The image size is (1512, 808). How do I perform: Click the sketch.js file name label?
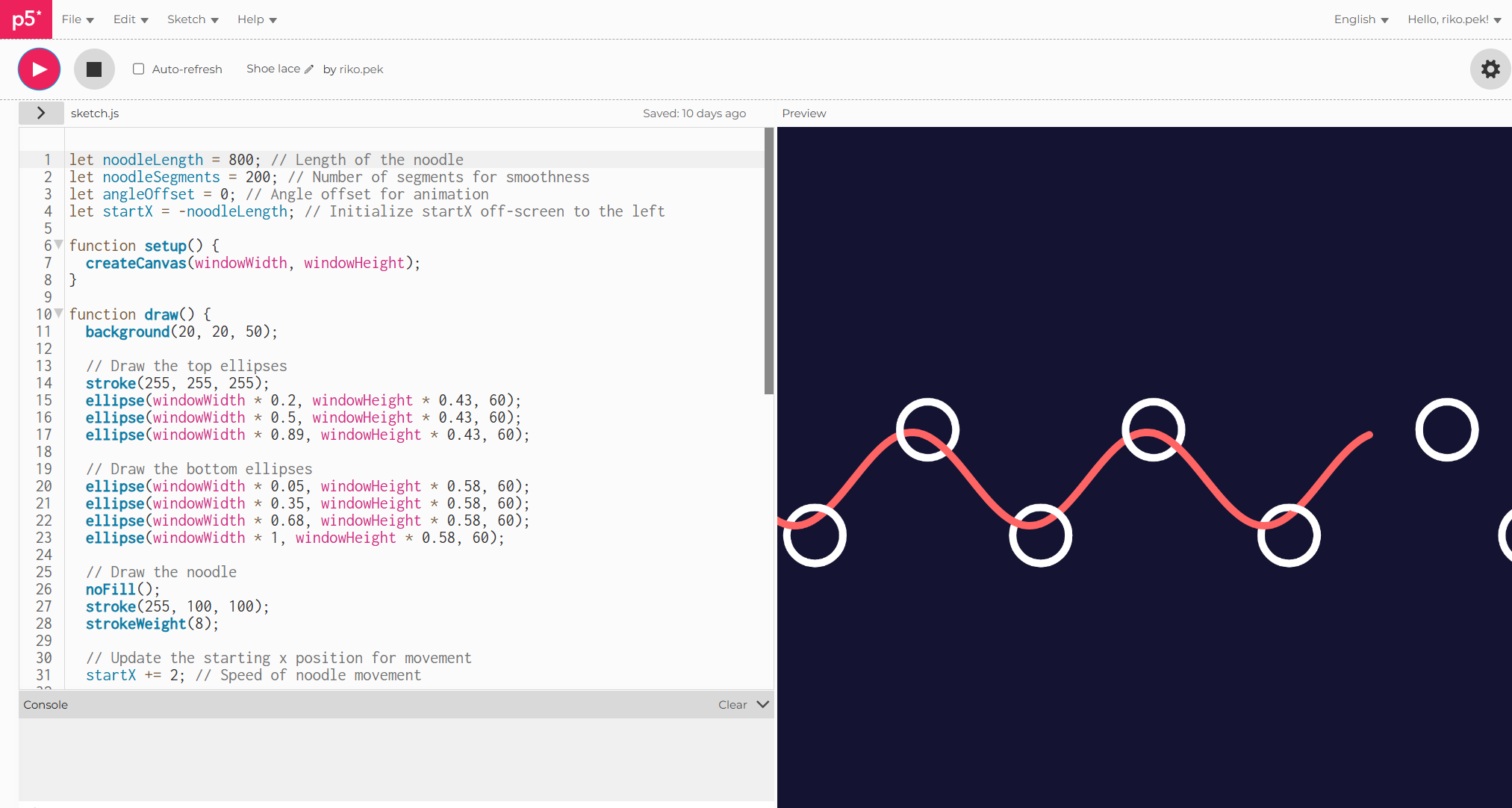[95, 113]
